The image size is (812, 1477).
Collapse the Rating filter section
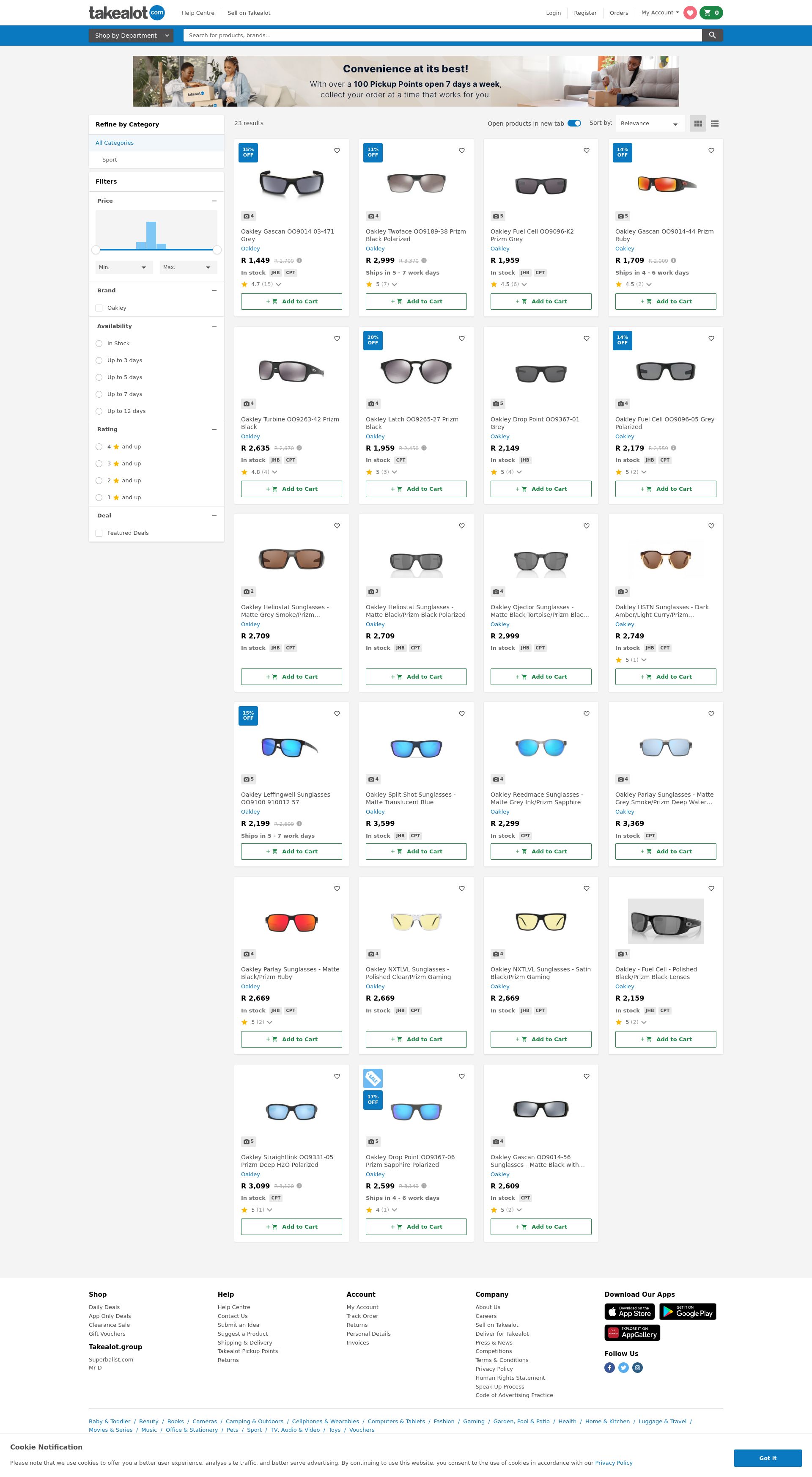tap(214, 429)
